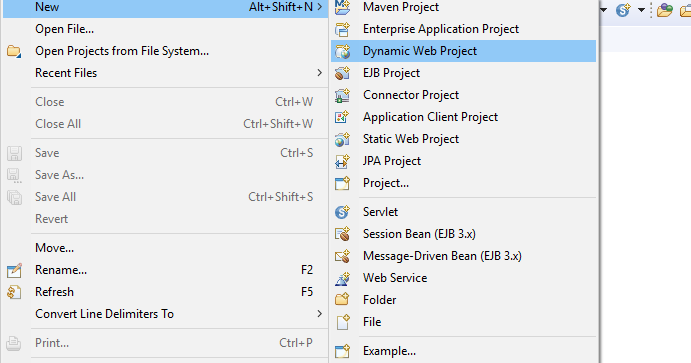Click the Web Service icon
Image resolution: width=691 pixels, height=363 pixels.
click(x=342, y=278)
